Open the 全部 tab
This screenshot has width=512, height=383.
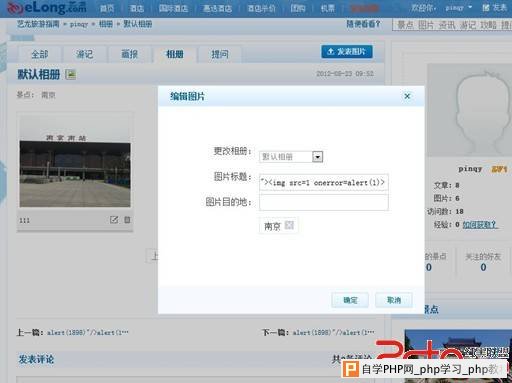coord(40,54)
